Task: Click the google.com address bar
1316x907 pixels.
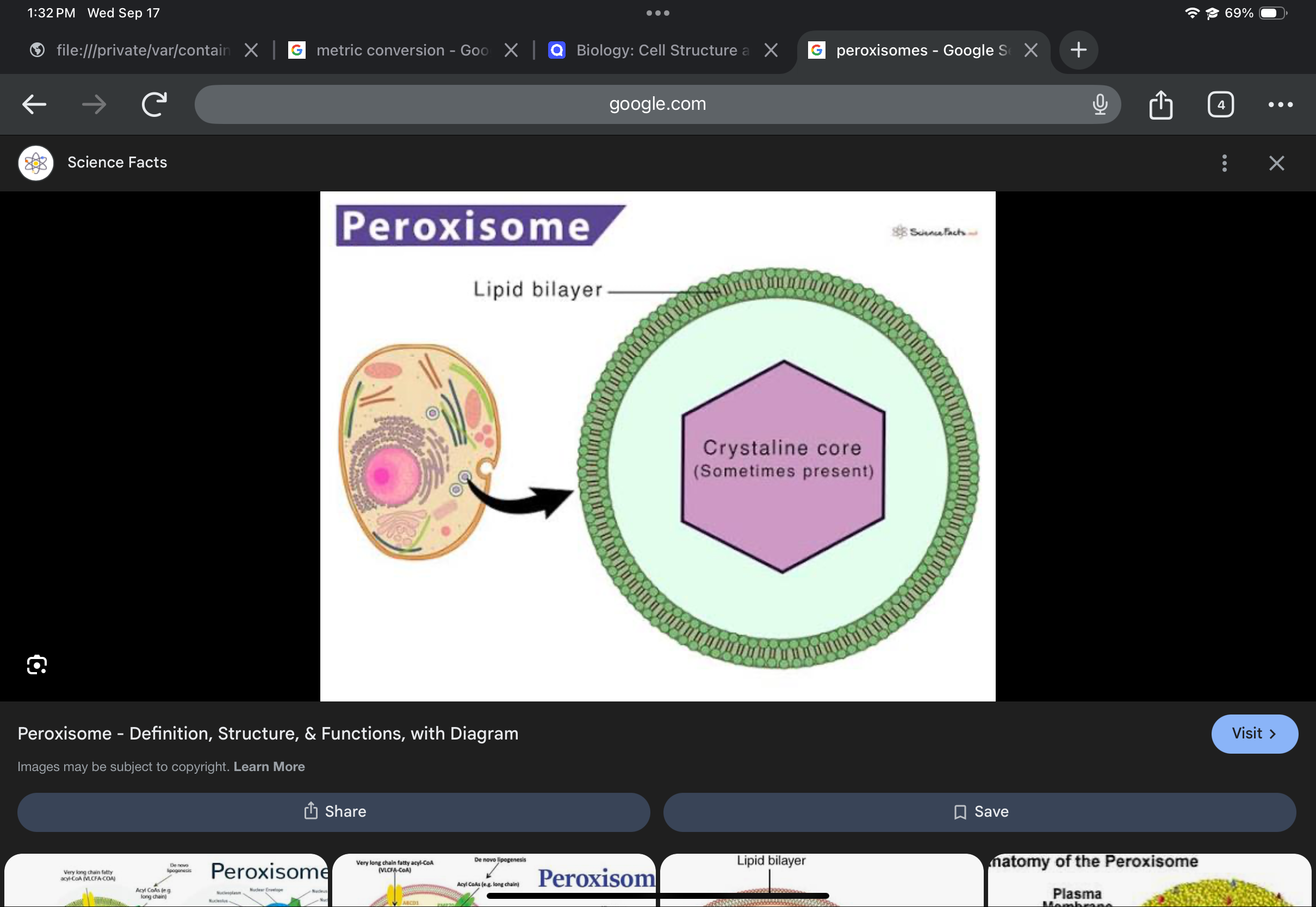Action: tap(657, 104)
